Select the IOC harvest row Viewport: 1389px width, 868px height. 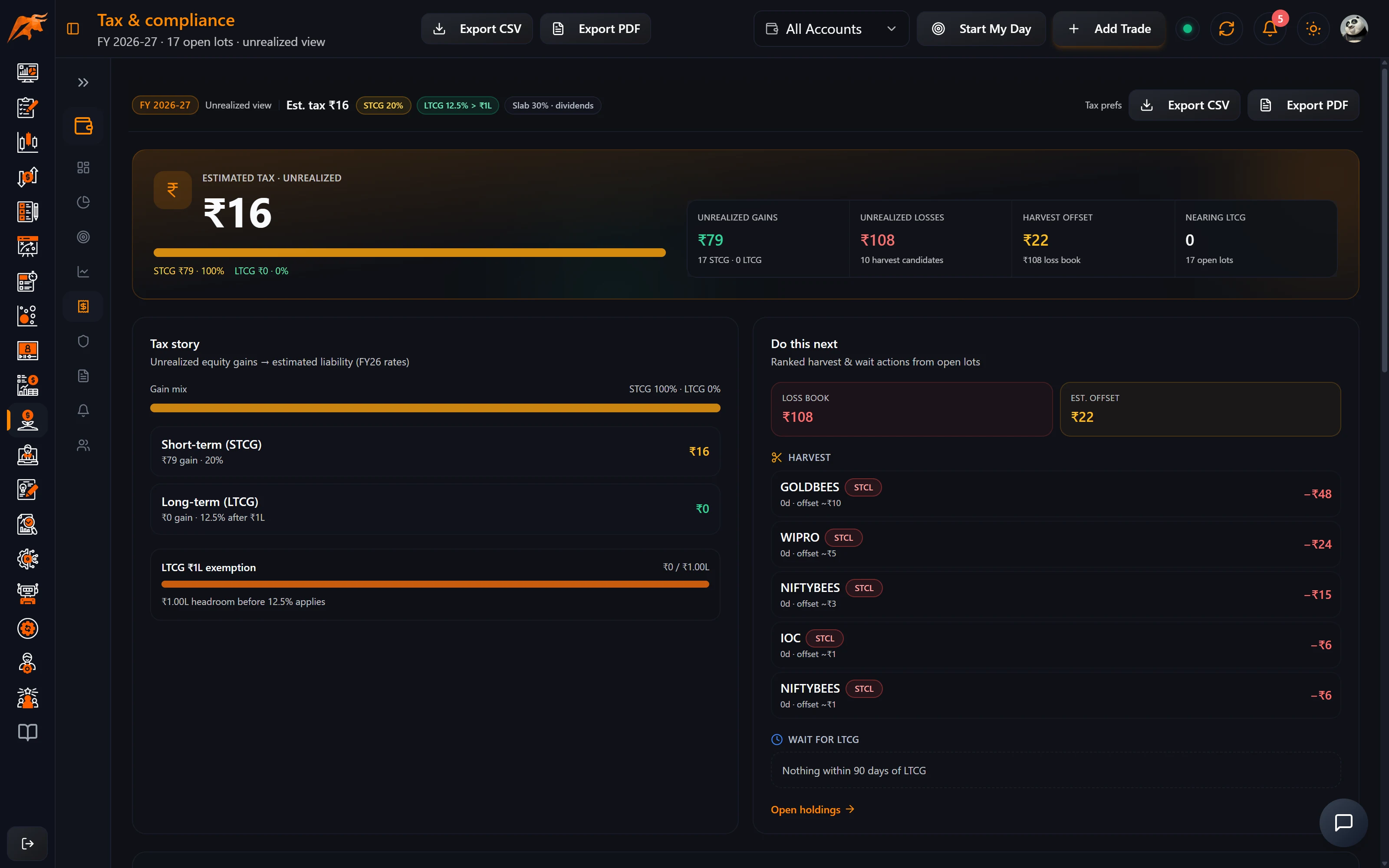pyautogui.click(x=1056, y=644)
